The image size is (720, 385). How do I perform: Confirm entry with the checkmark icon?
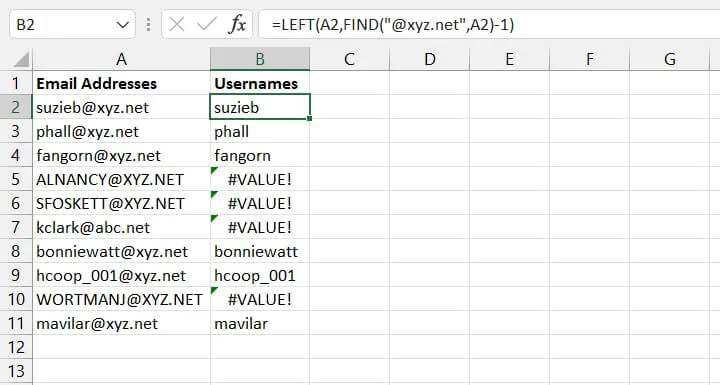pyautogui.click(x=206, y=24)
